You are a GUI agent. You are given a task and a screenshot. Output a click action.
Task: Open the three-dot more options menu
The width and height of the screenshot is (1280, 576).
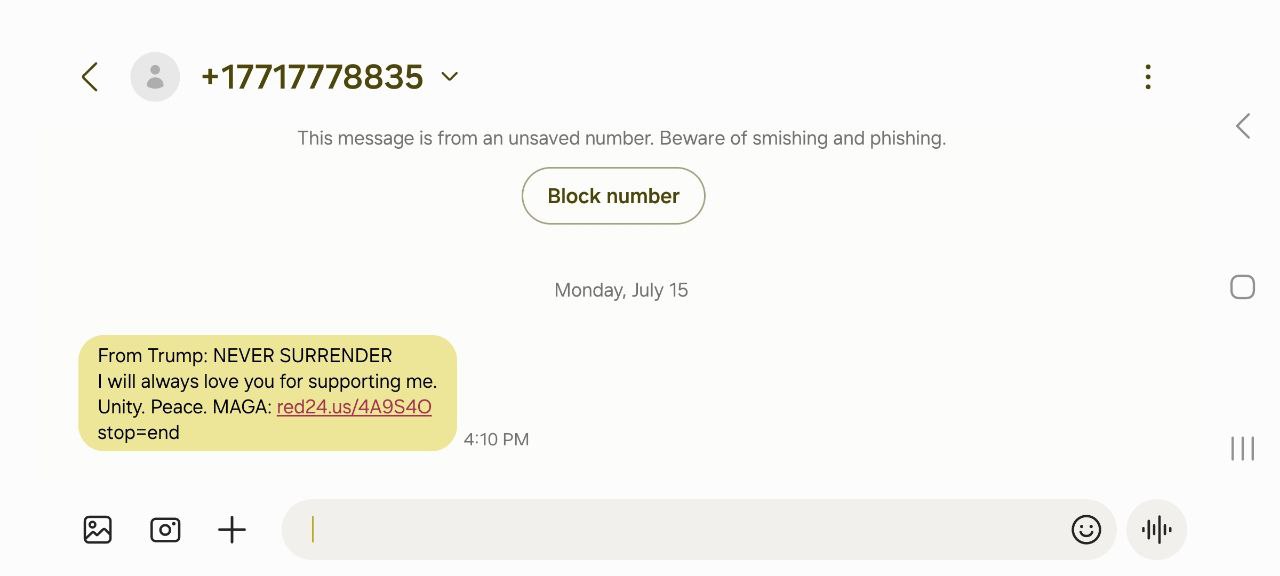(x=1148, y=77)
